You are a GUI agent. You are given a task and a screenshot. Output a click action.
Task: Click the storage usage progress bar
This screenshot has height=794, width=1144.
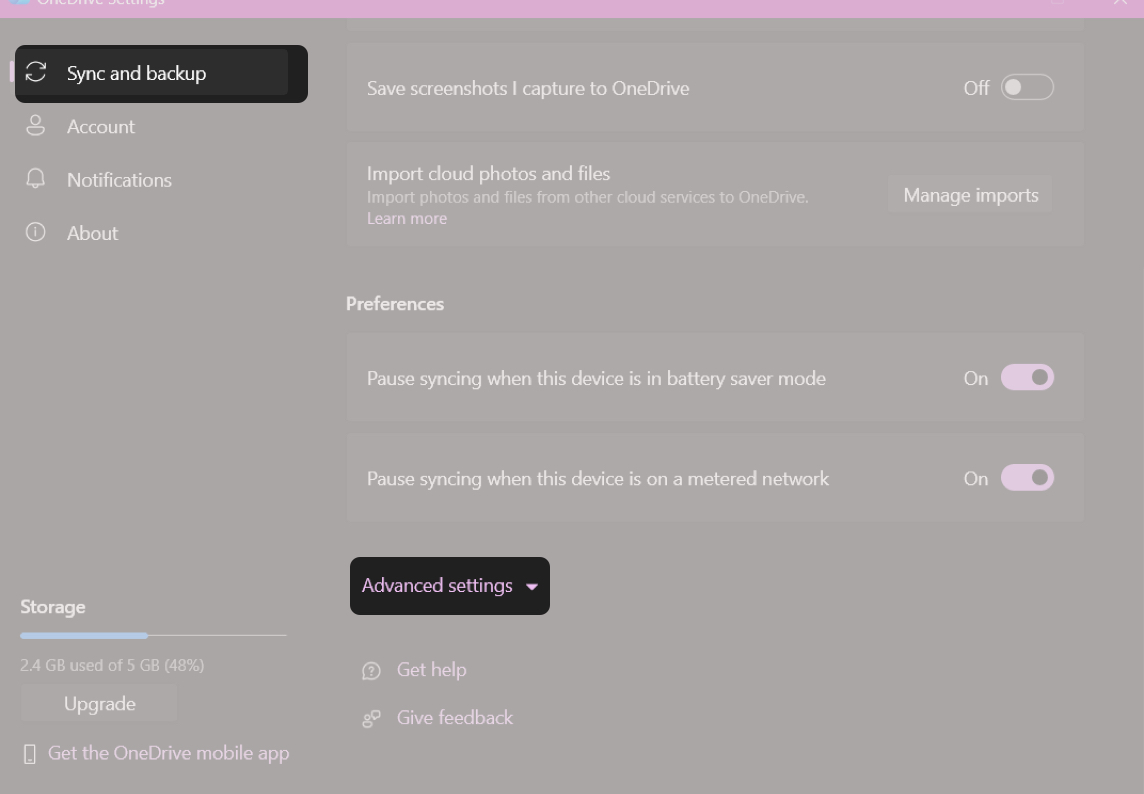(152, 635)
